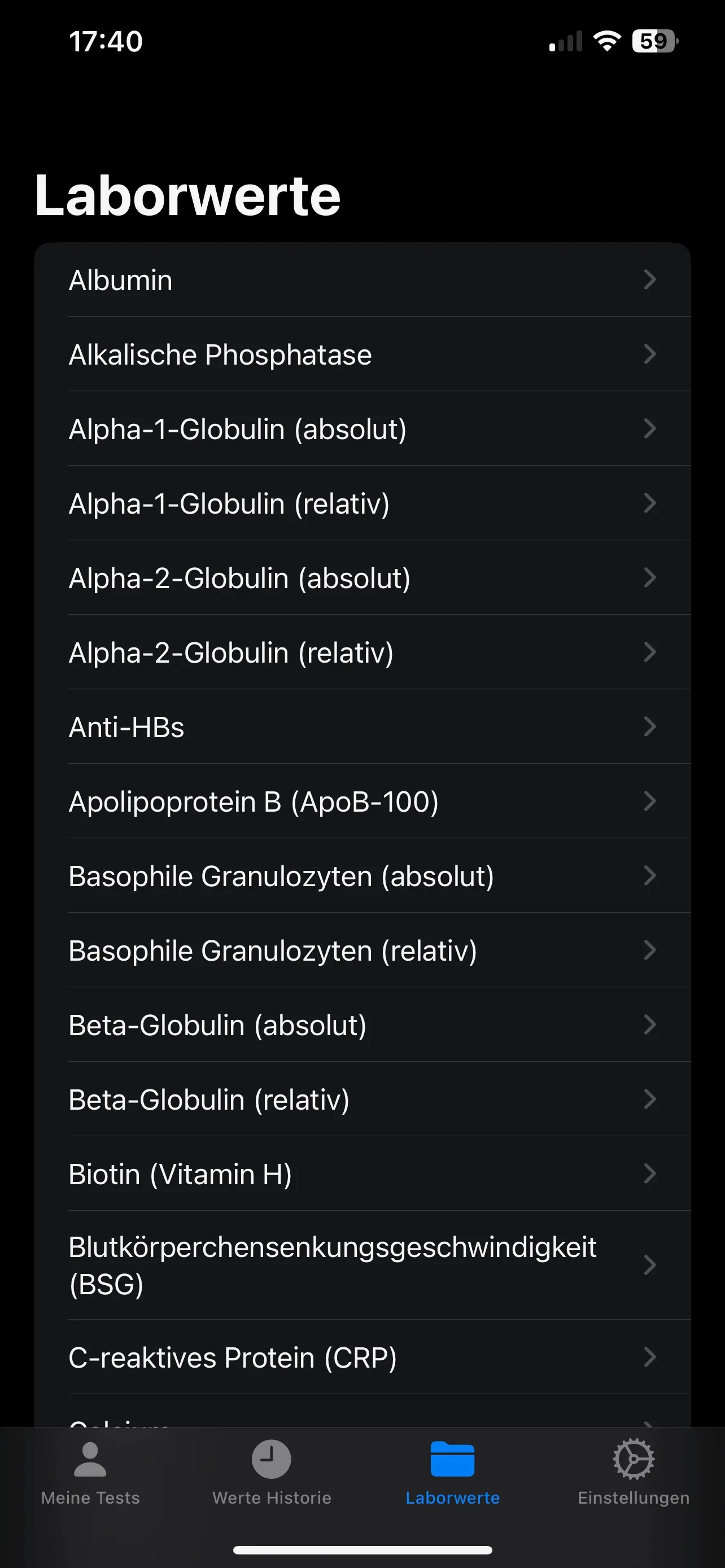Image resolution: width=725 pixels, height=1568 pixels.
Task: Switch to Einstellungen tab label
Action: pyautogui.click(x=634, y=1498)
